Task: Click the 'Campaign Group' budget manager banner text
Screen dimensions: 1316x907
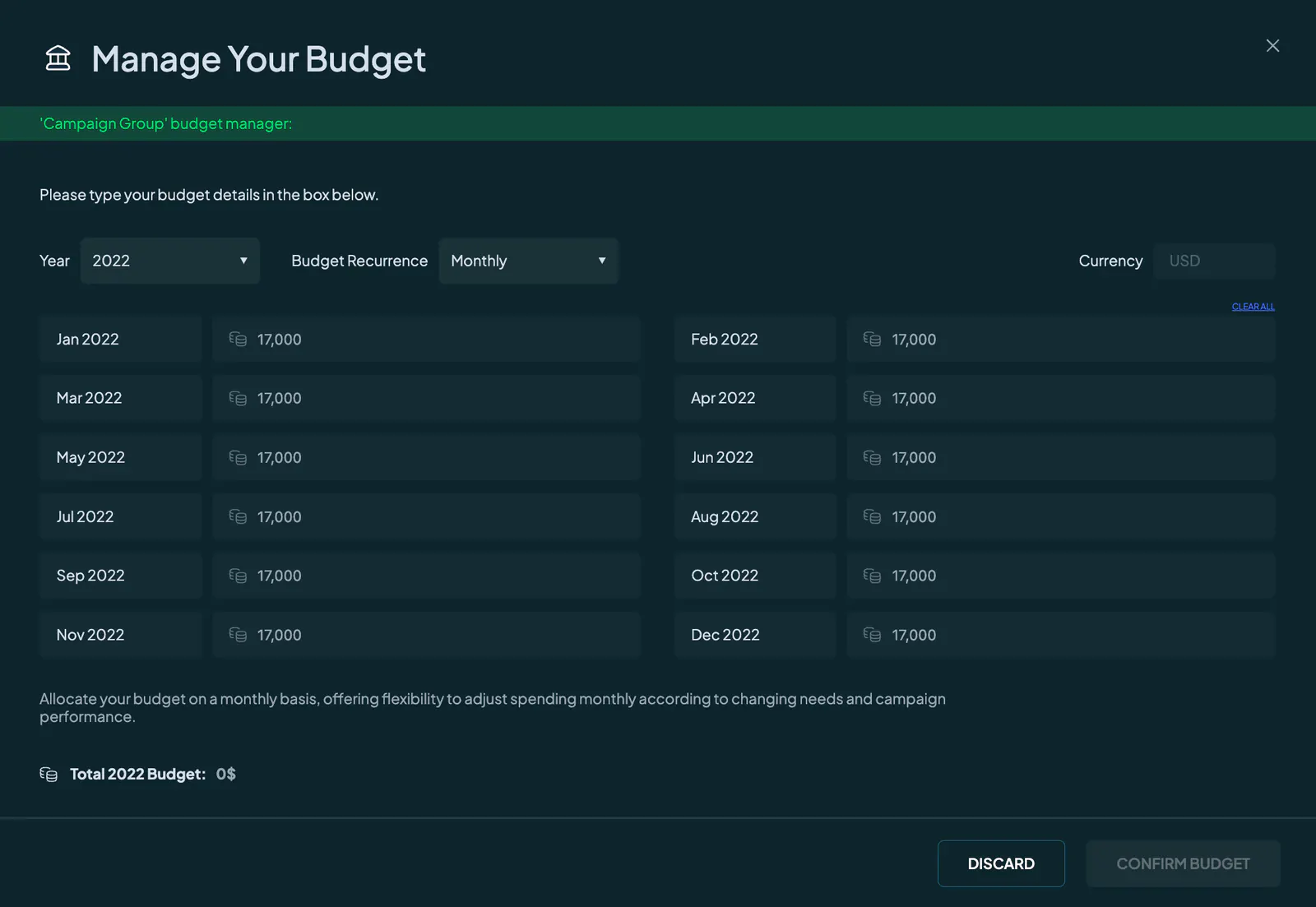Action: (166, 123)
